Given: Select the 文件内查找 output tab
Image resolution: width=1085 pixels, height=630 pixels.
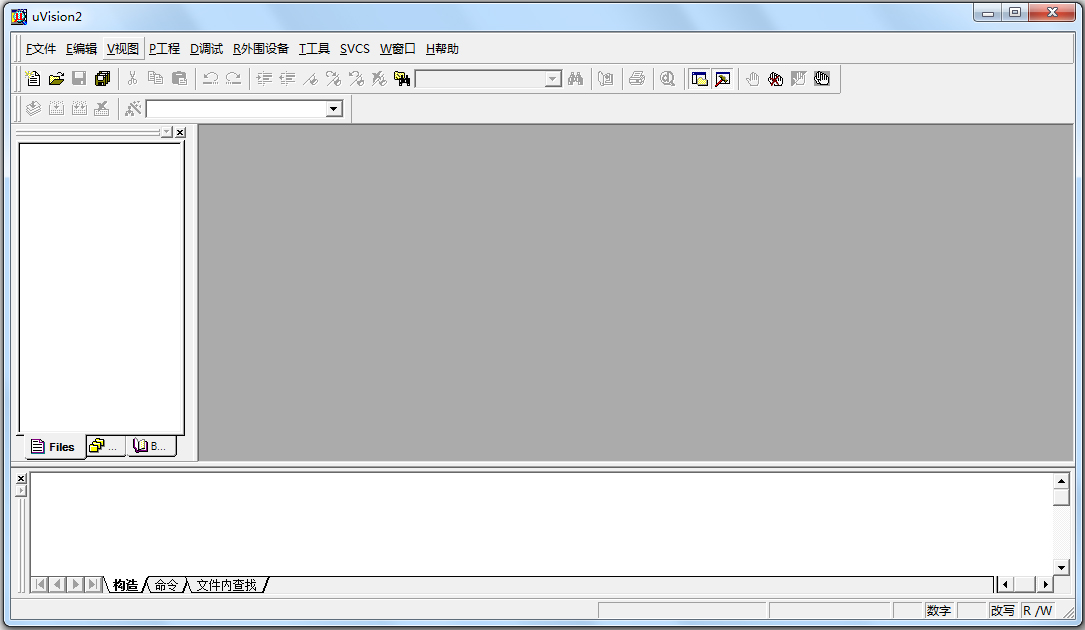Looking at the screenshot, I should [226, 585].
